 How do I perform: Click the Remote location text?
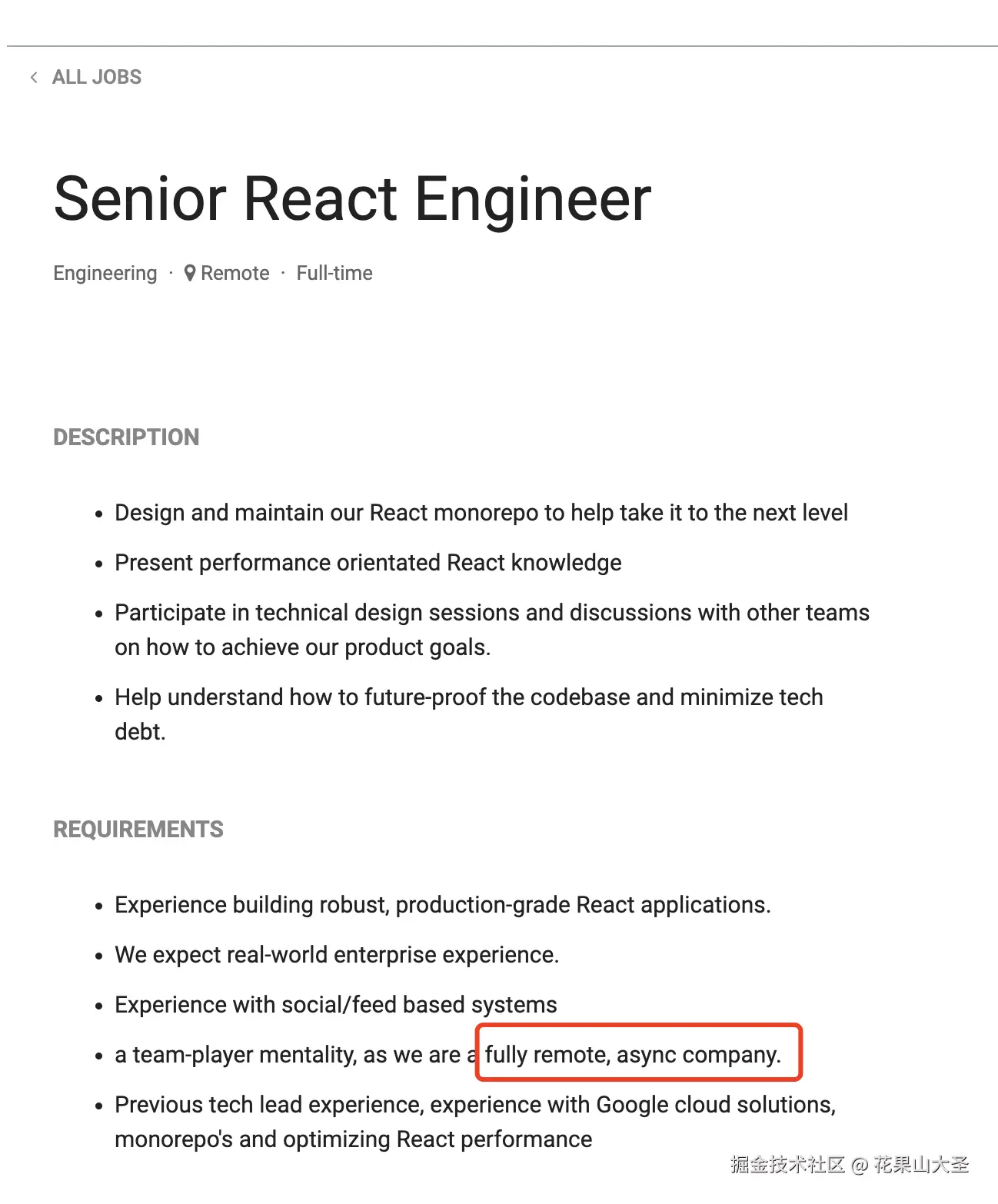(235, 273)
